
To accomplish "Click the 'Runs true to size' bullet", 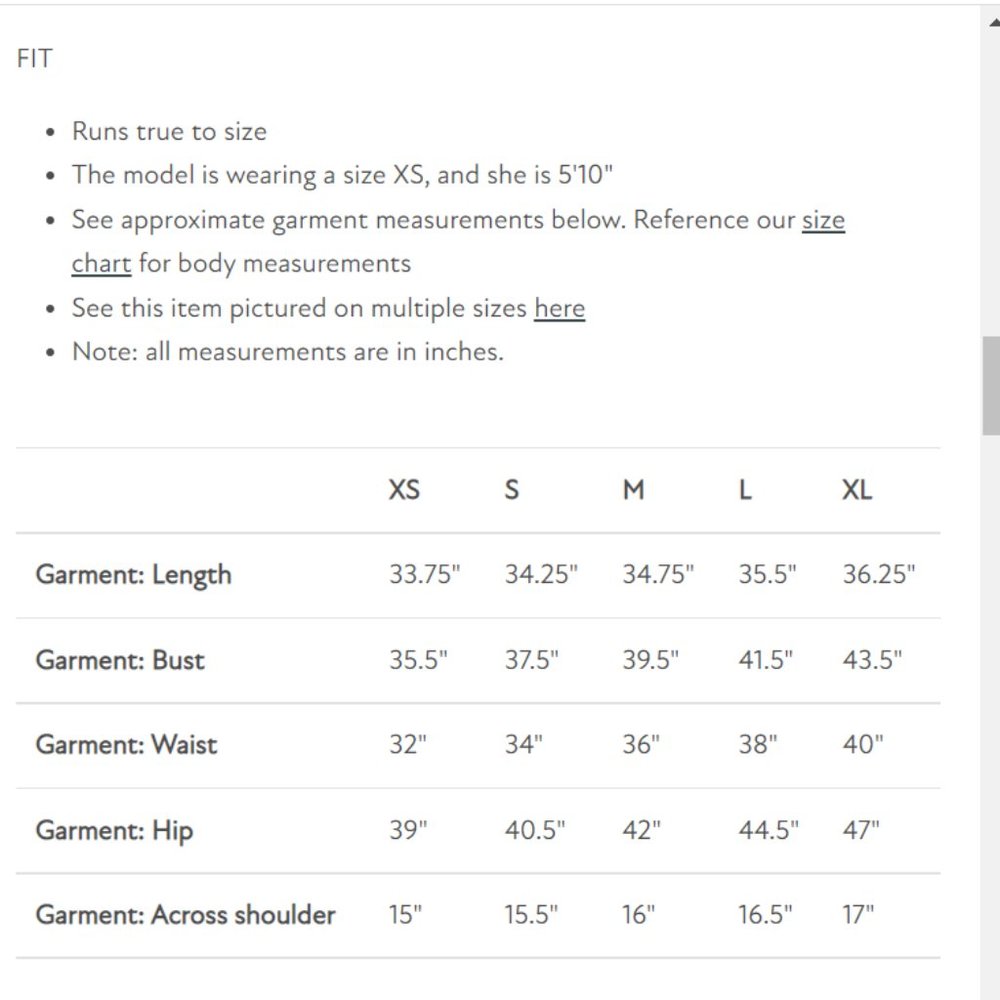I will click(169, 132).
